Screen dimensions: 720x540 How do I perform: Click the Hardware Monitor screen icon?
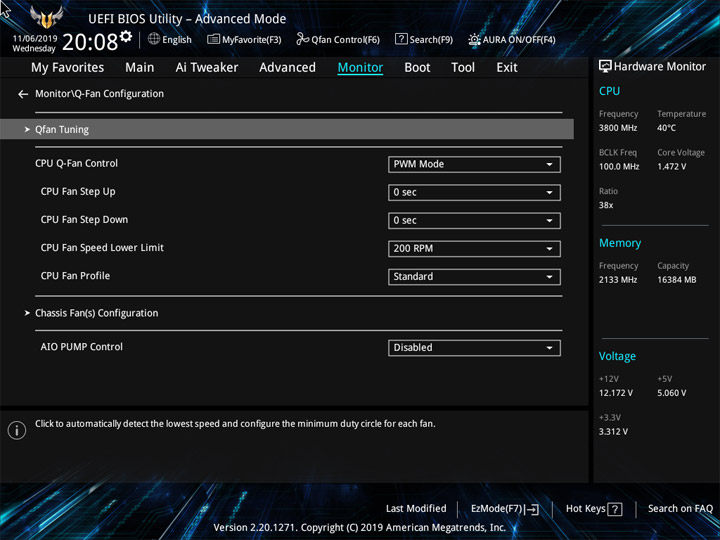(605, 67)
